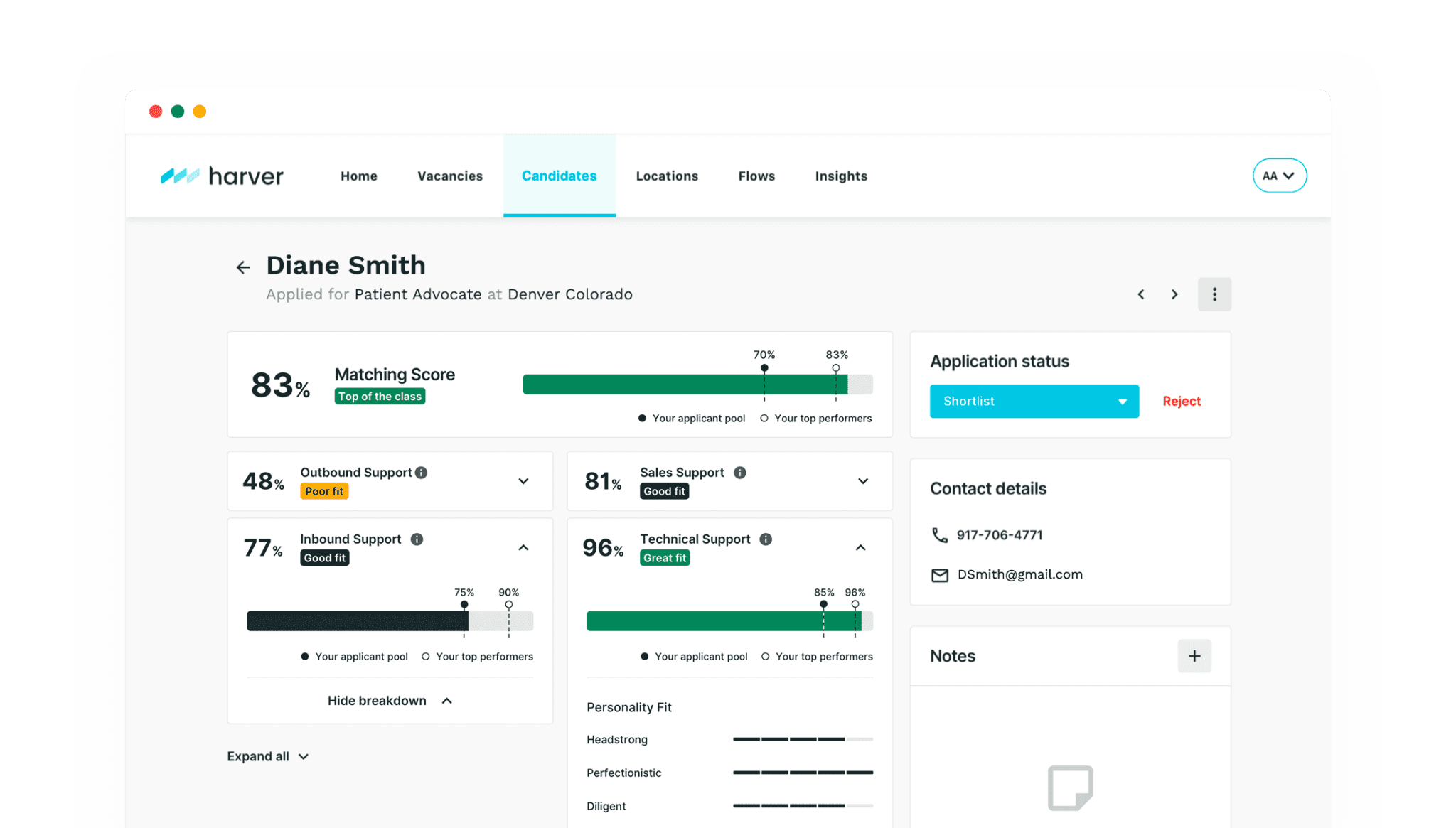Click the Inbound Support info icon
Screen dimensions: 1456x828
tap(417, 539)
